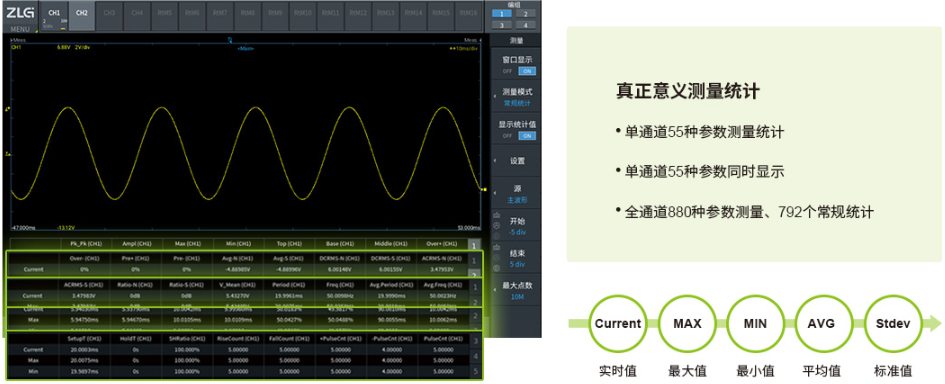Expand the 测量模式 option

click(x=516, y=96)
